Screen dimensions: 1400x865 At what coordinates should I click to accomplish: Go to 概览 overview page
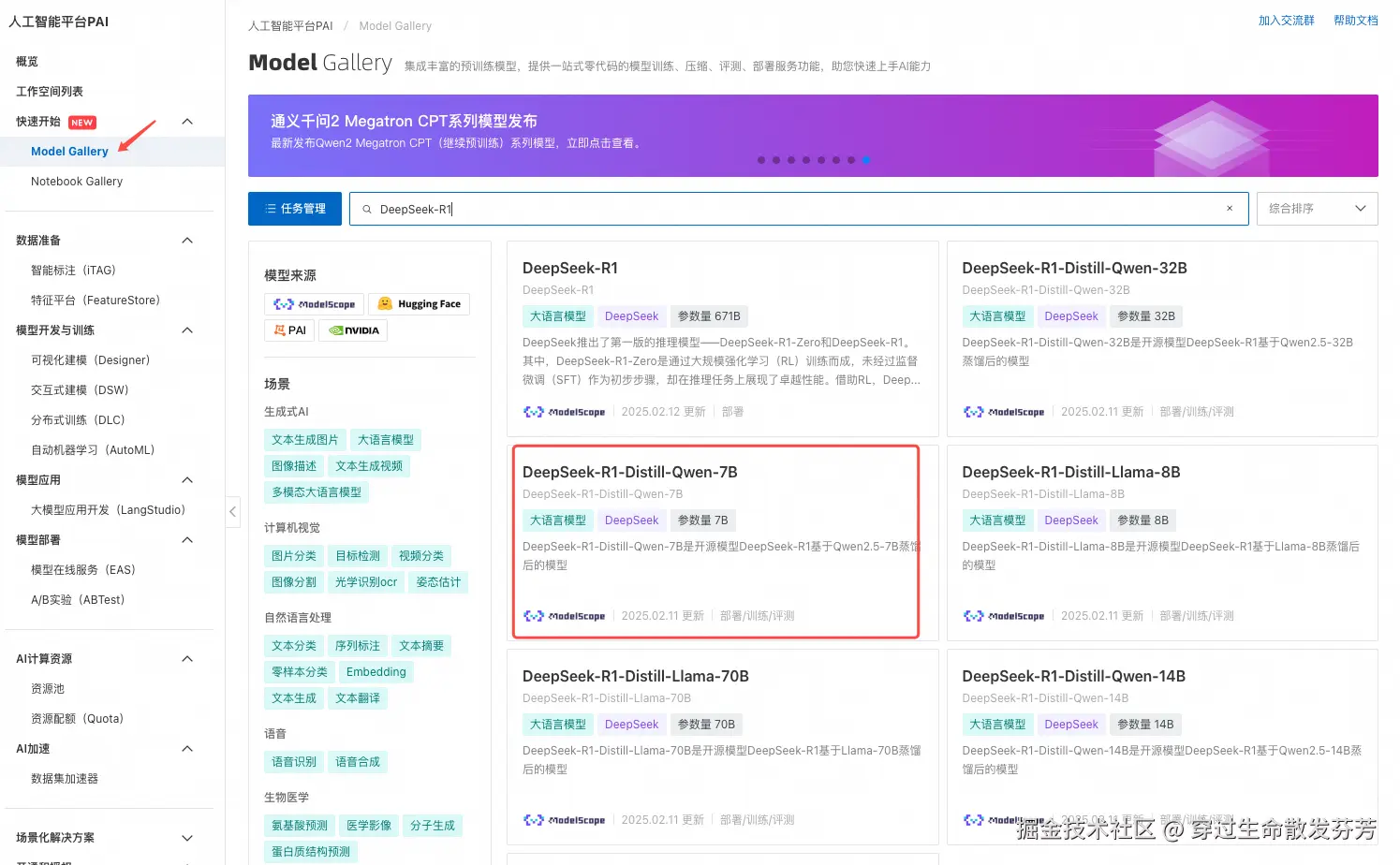tap(27, 62)
